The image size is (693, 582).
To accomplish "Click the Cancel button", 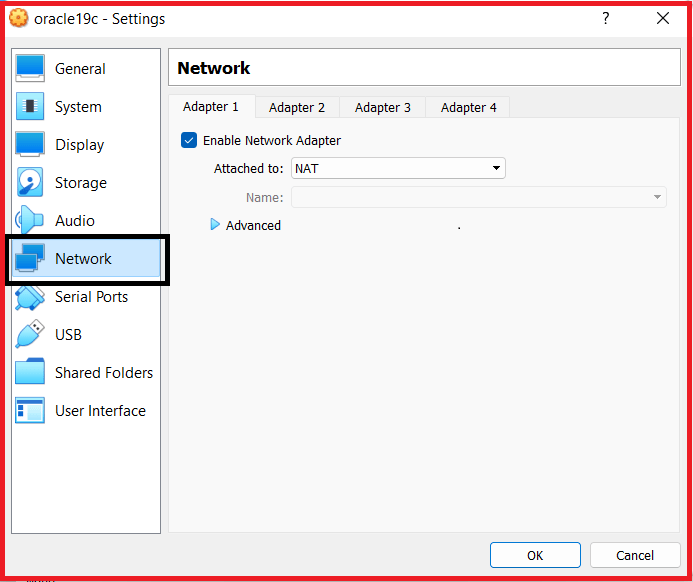I will 635,555.
